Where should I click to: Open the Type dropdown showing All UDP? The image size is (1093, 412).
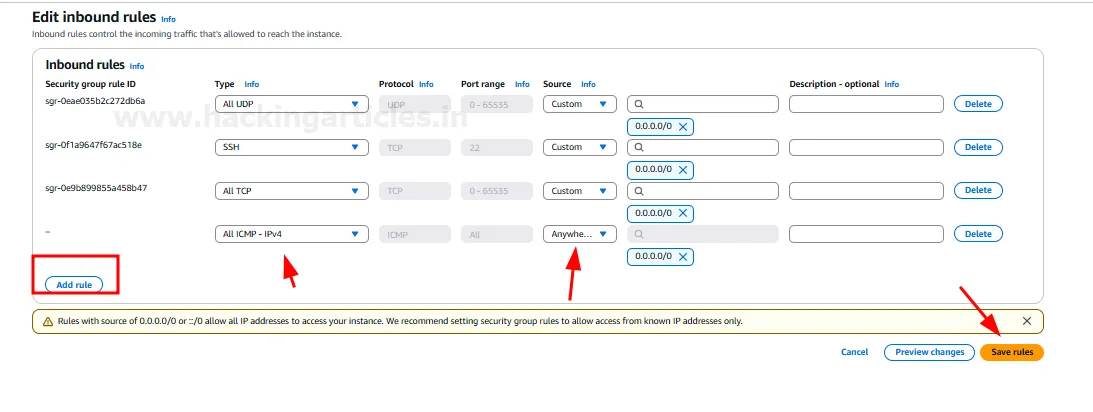click(291, 104)
